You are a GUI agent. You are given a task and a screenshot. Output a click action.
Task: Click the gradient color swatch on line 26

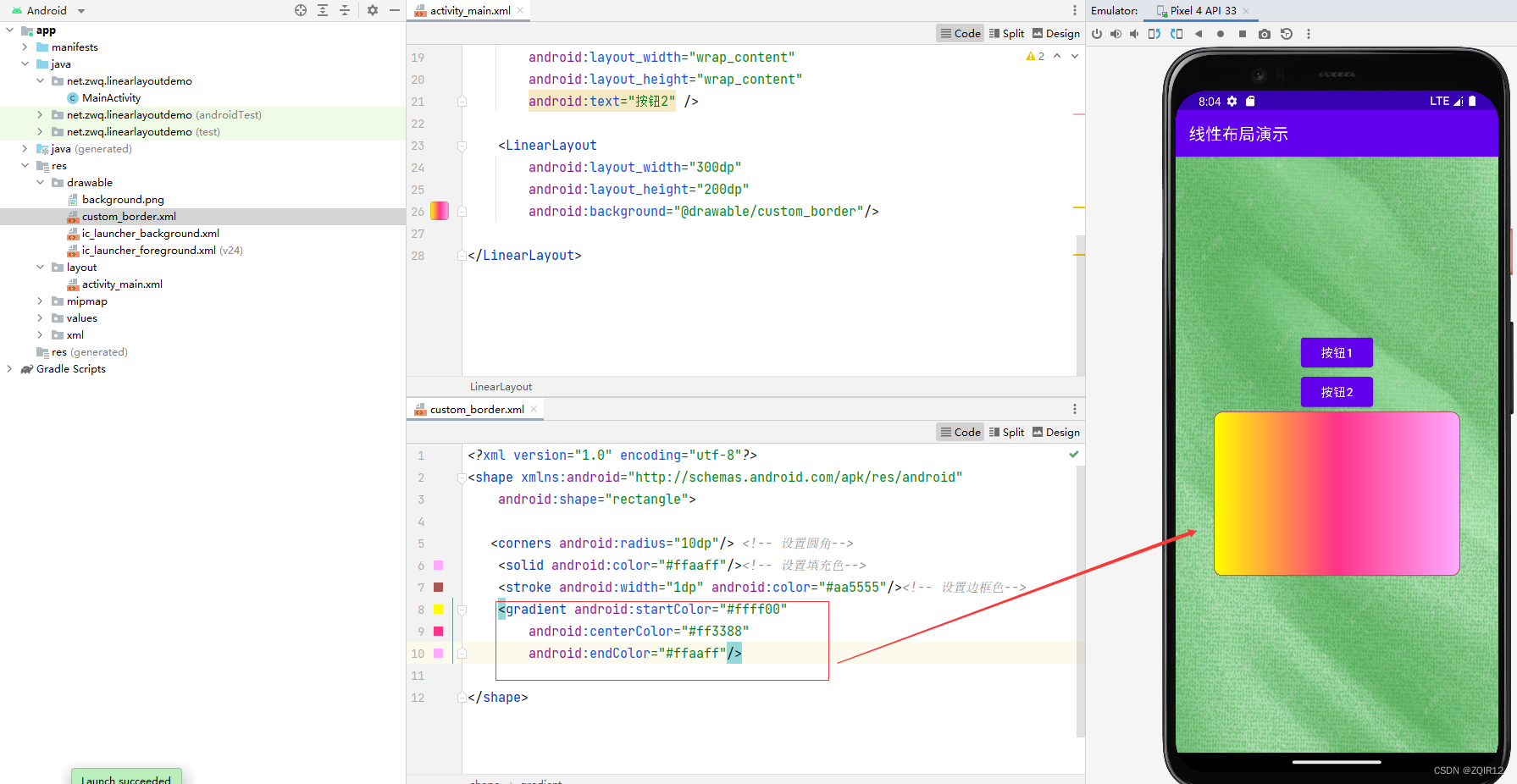point(440,211)
